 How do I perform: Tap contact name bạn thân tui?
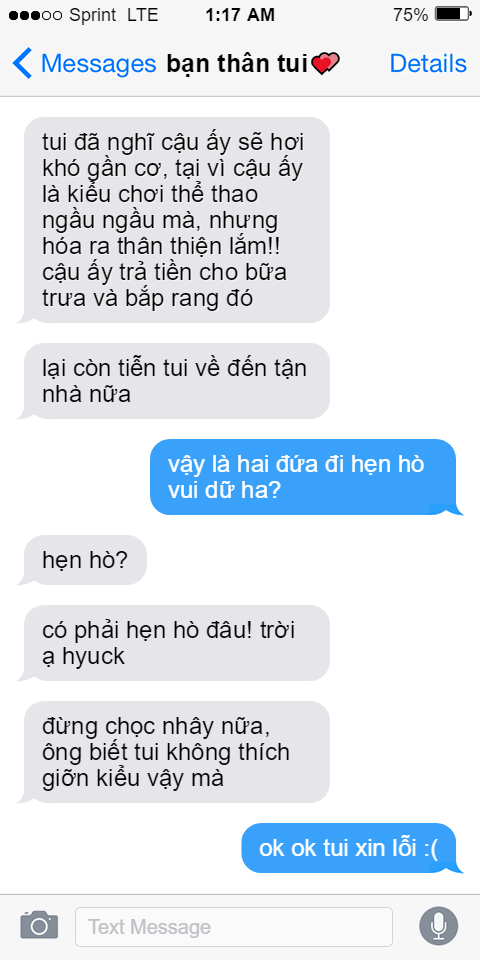pos(236,64)
